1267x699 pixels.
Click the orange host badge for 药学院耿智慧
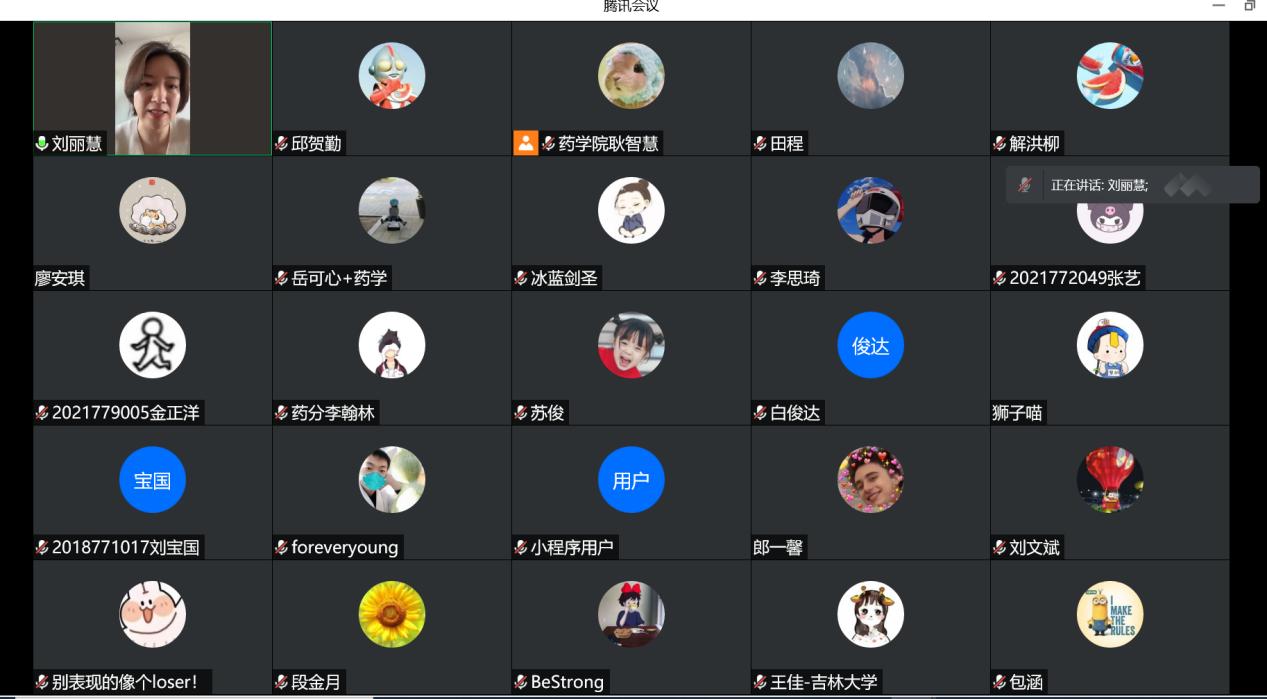click(x=525, y=143)
